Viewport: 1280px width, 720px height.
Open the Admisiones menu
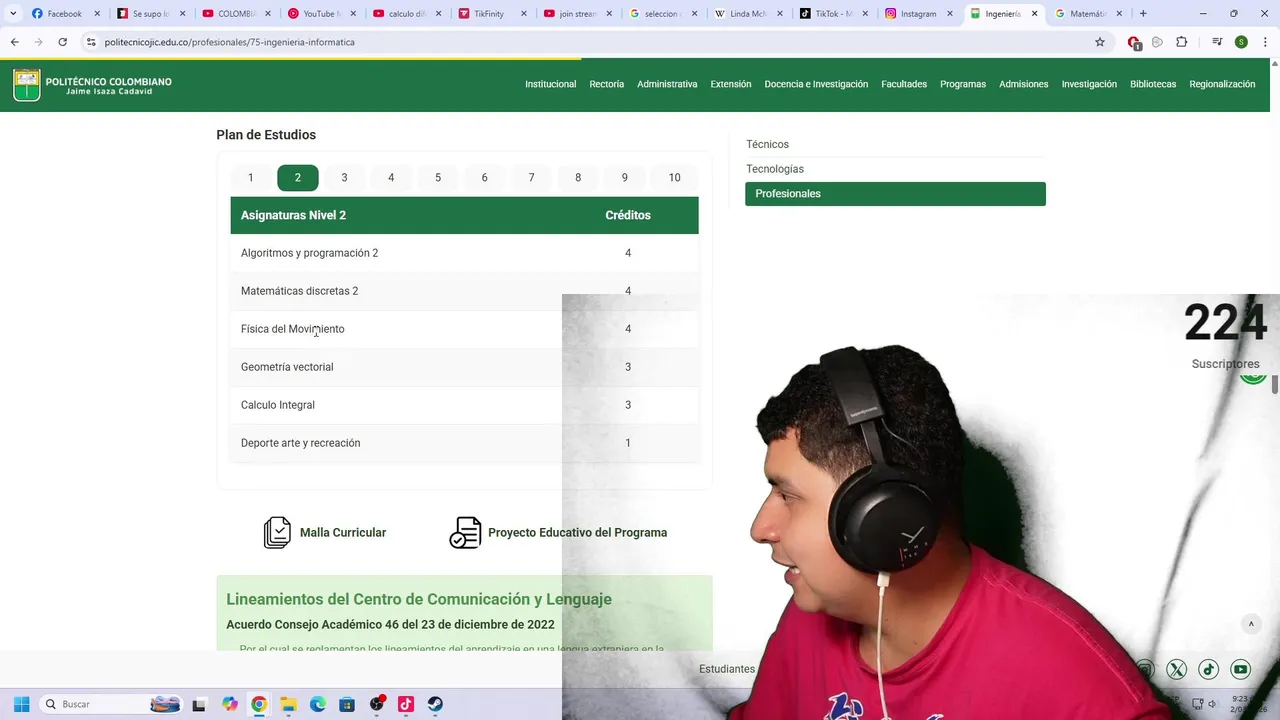click(x=1024, y=84)
